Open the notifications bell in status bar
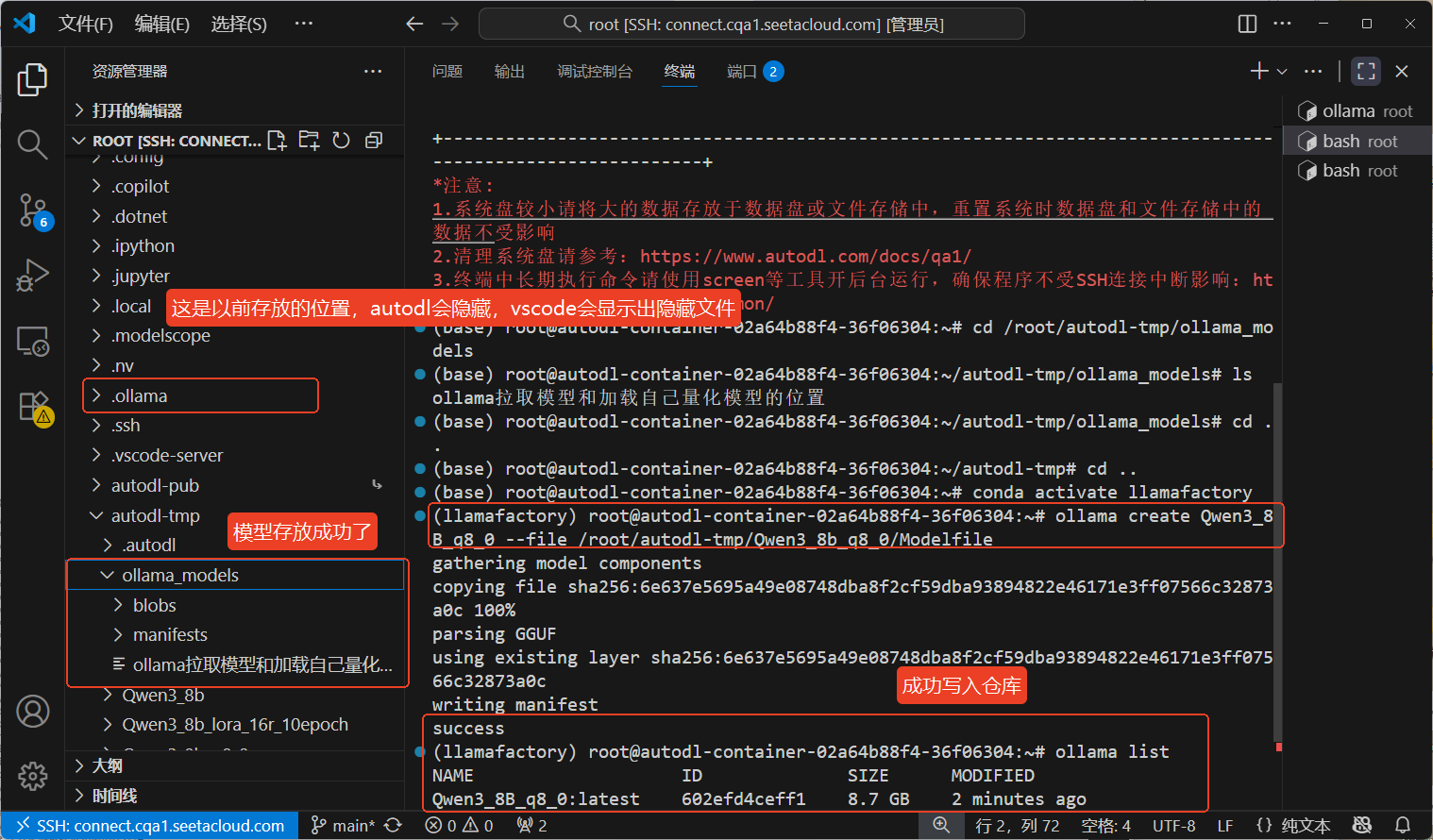Viewport: 1433px width, 840px height. (1403, 826)
